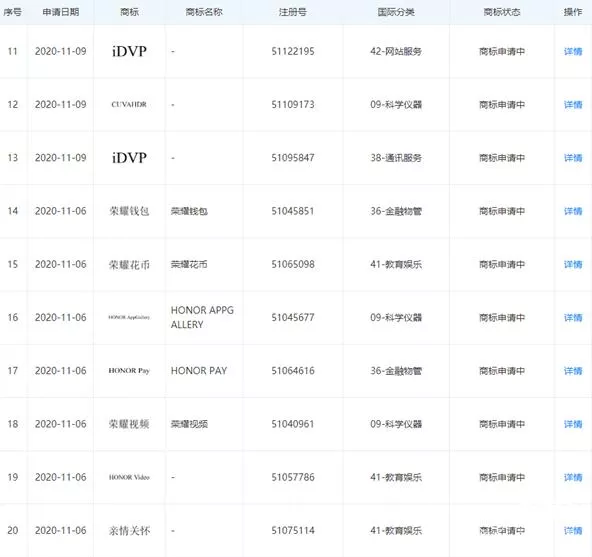Click date 2020-11-09 in row 11
The height and width of the screenshot is (557, 592).
pos(61,51)
